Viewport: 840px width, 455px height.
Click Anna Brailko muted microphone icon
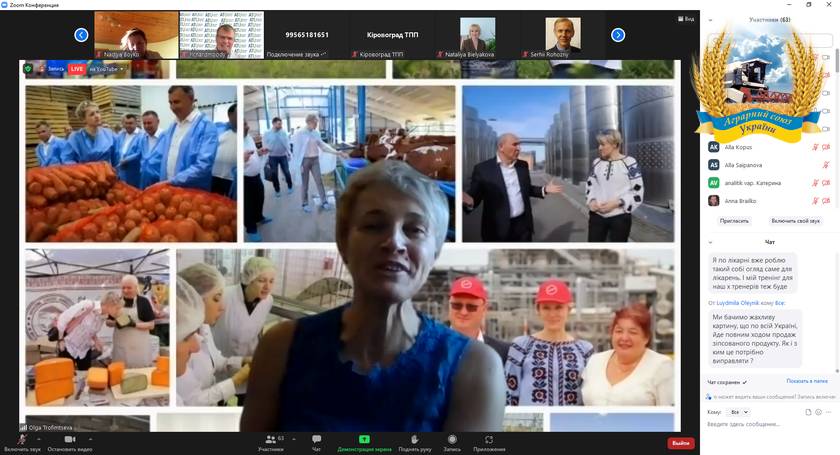pyautogui.click(x=815, y=201)
